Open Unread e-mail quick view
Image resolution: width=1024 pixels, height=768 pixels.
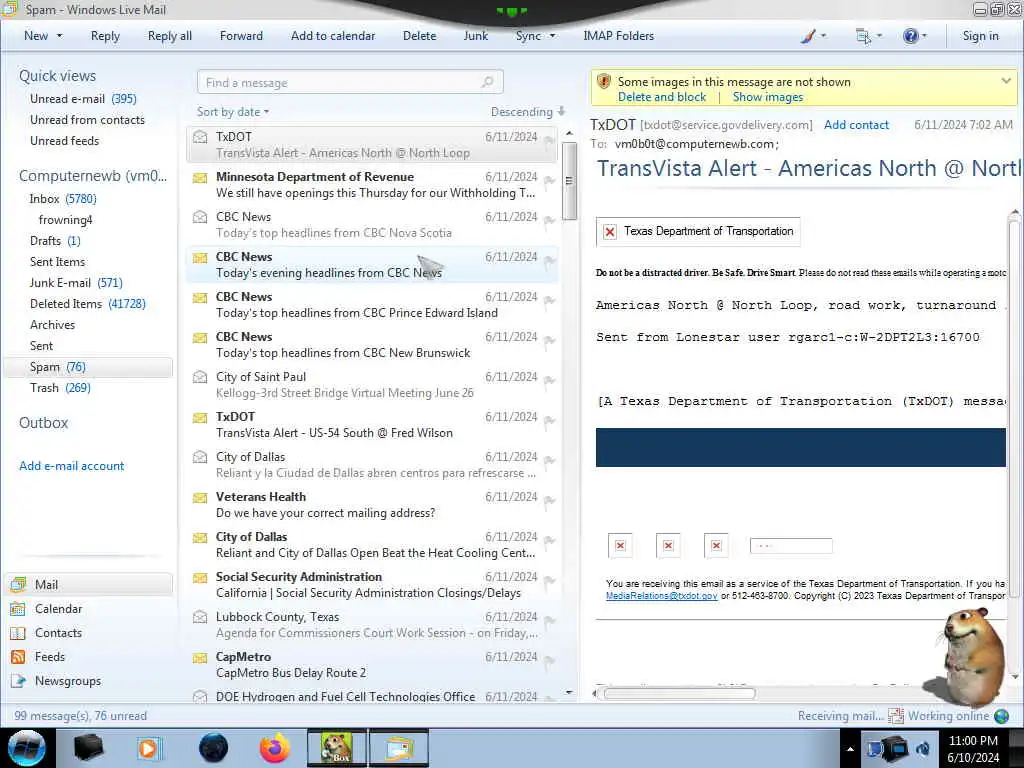[x=83, y=99]
